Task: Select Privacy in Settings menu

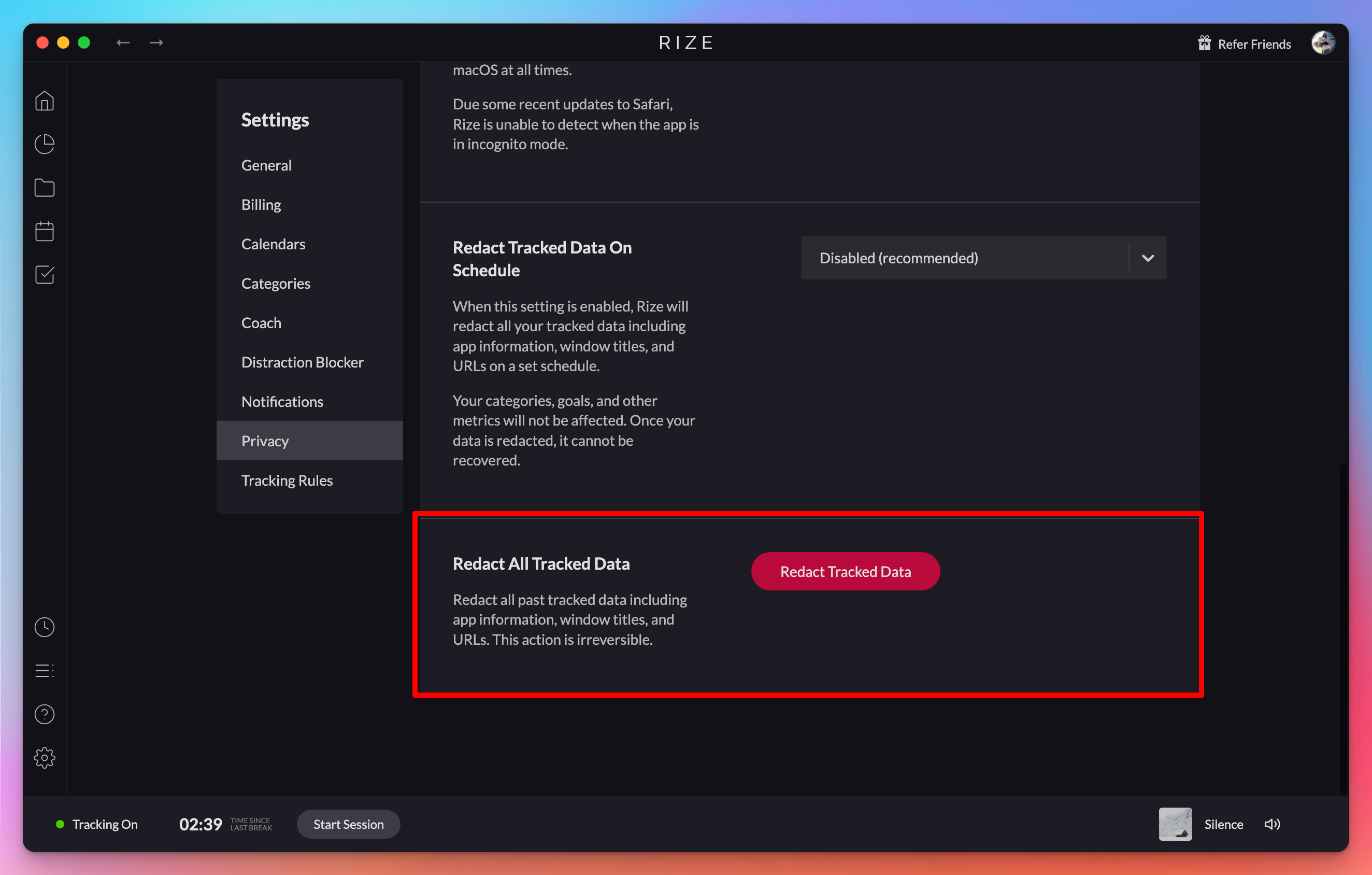Action: (309, 441)
